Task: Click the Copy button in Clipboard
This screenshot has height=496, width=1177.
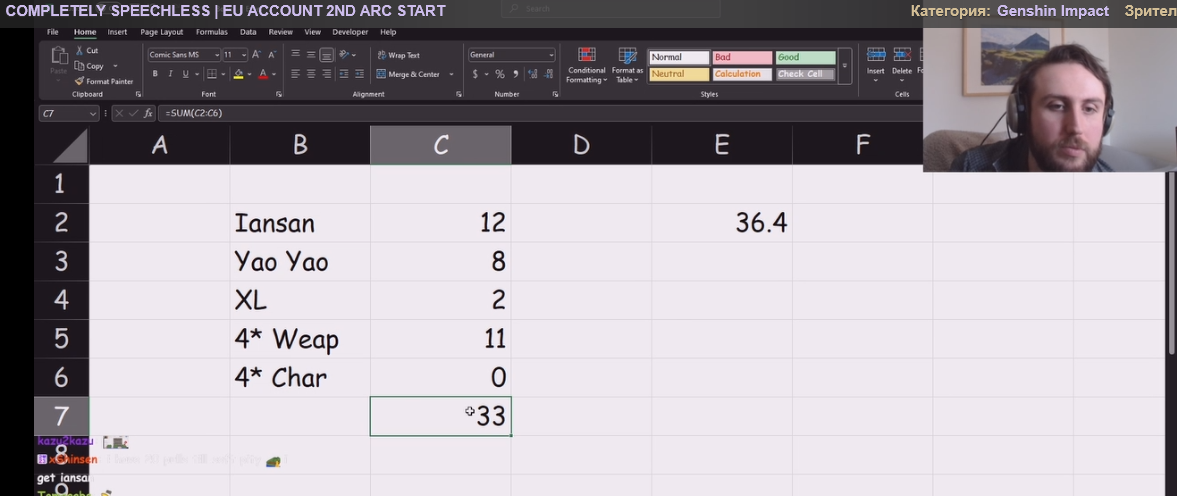Action: click(90, 66)
